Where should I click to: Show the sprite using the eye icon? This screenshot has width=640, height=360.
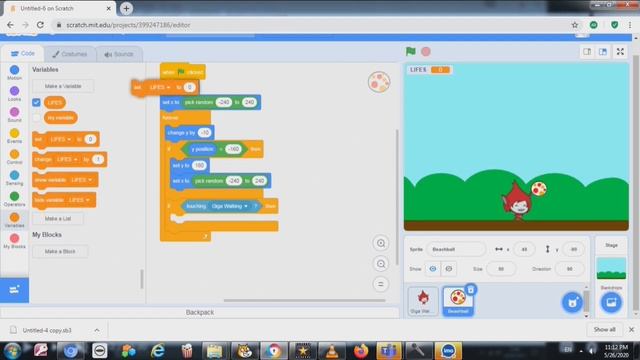tap(433, 269)
